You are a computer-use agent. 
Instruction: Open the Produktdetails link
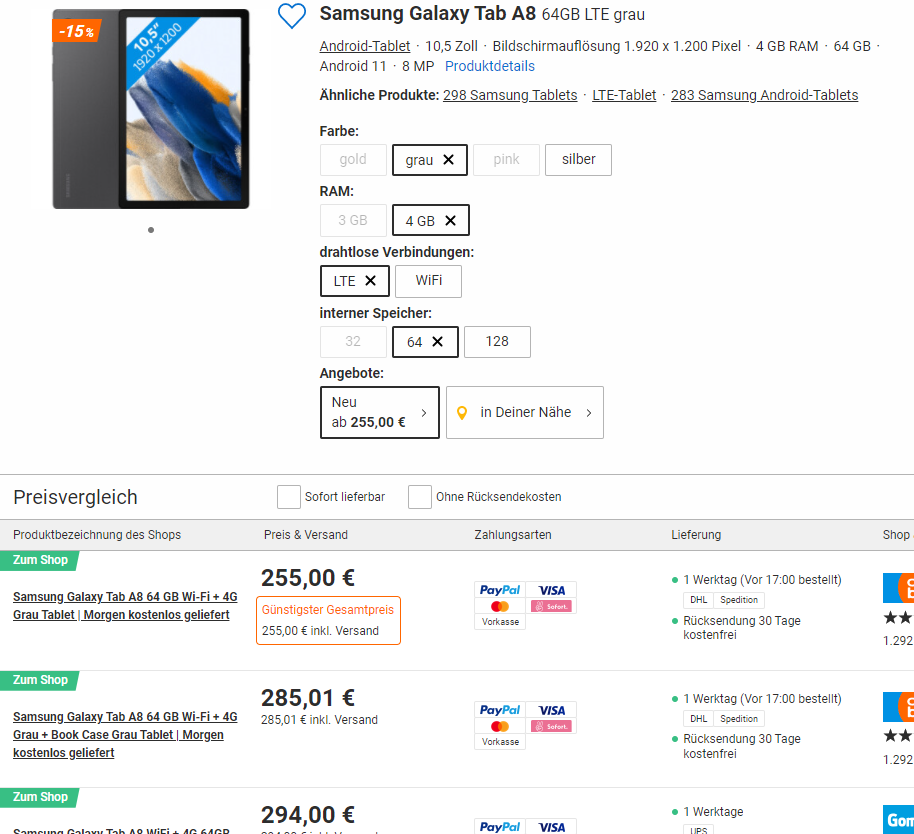(490, 66)
